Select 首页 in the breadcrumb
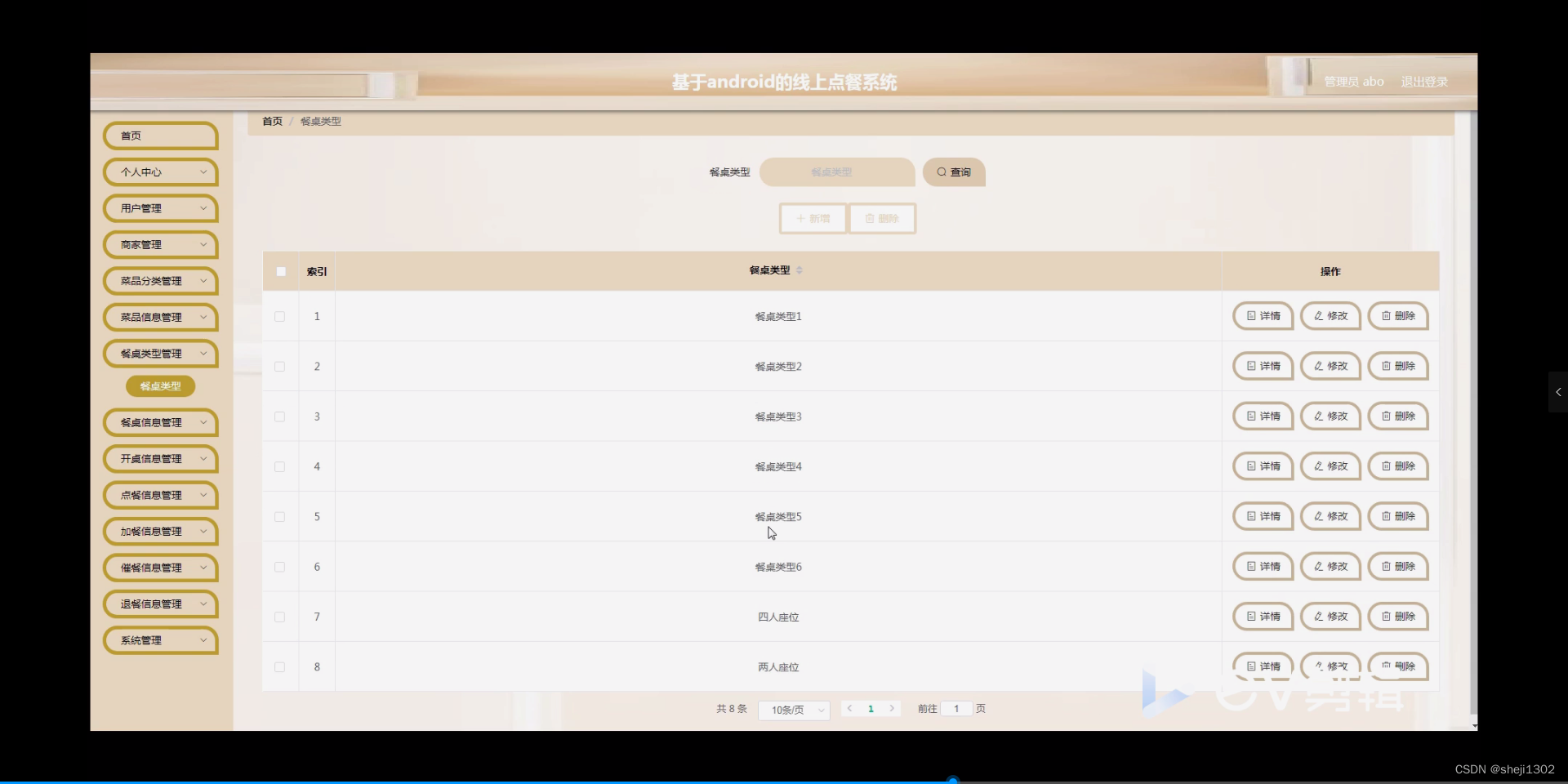Image resolution: width=1568 pixels, height=784 pixels. coord(272,121)
